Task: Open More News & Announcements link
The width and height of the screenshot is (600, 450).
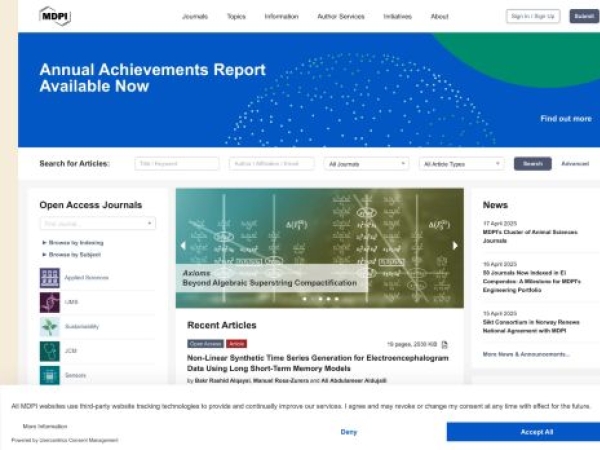Action: (526, 354)
